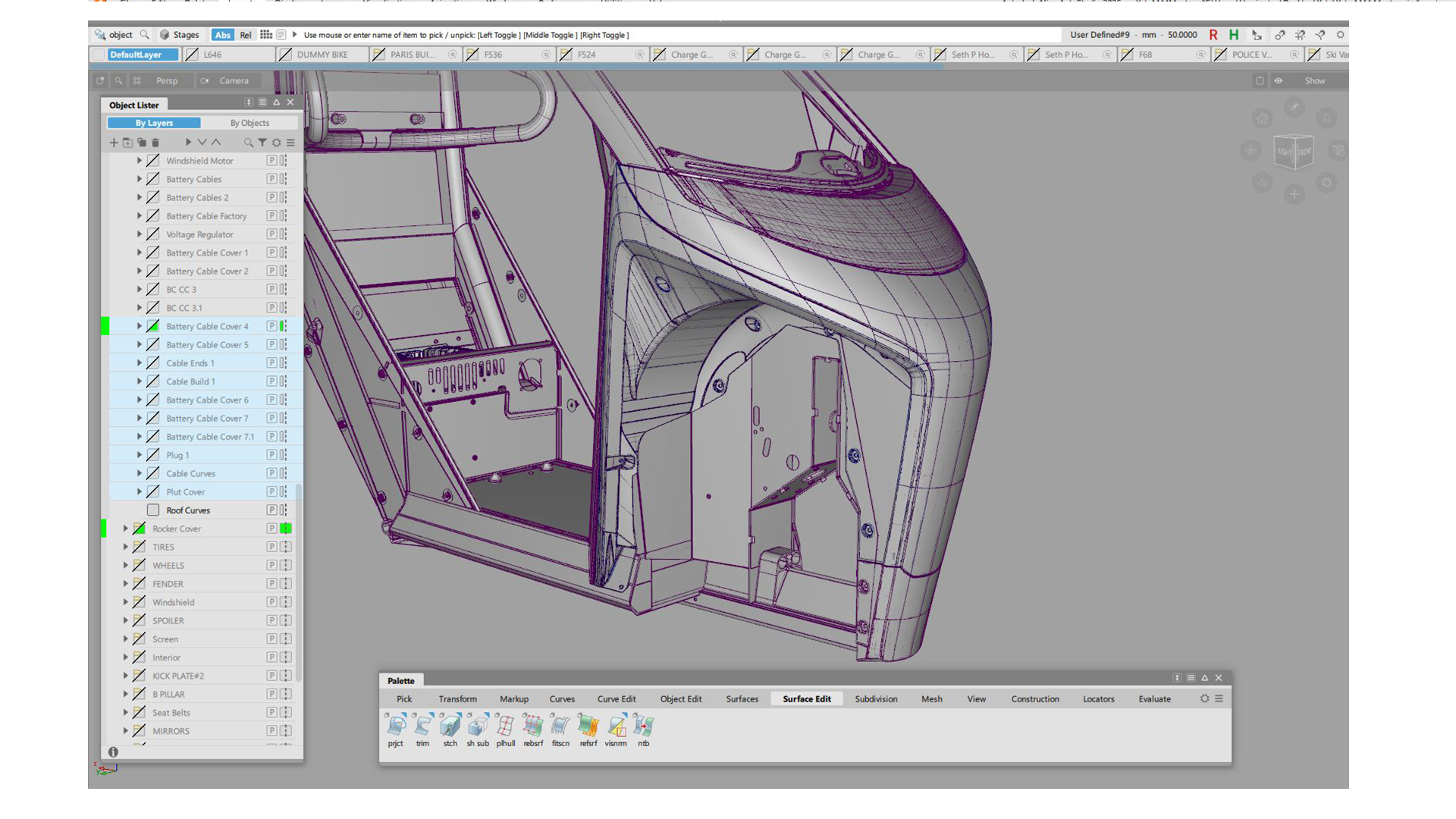Toggle the P flag for TIRES layer
Screen dimensions: 1456x819
pos(271,547)
